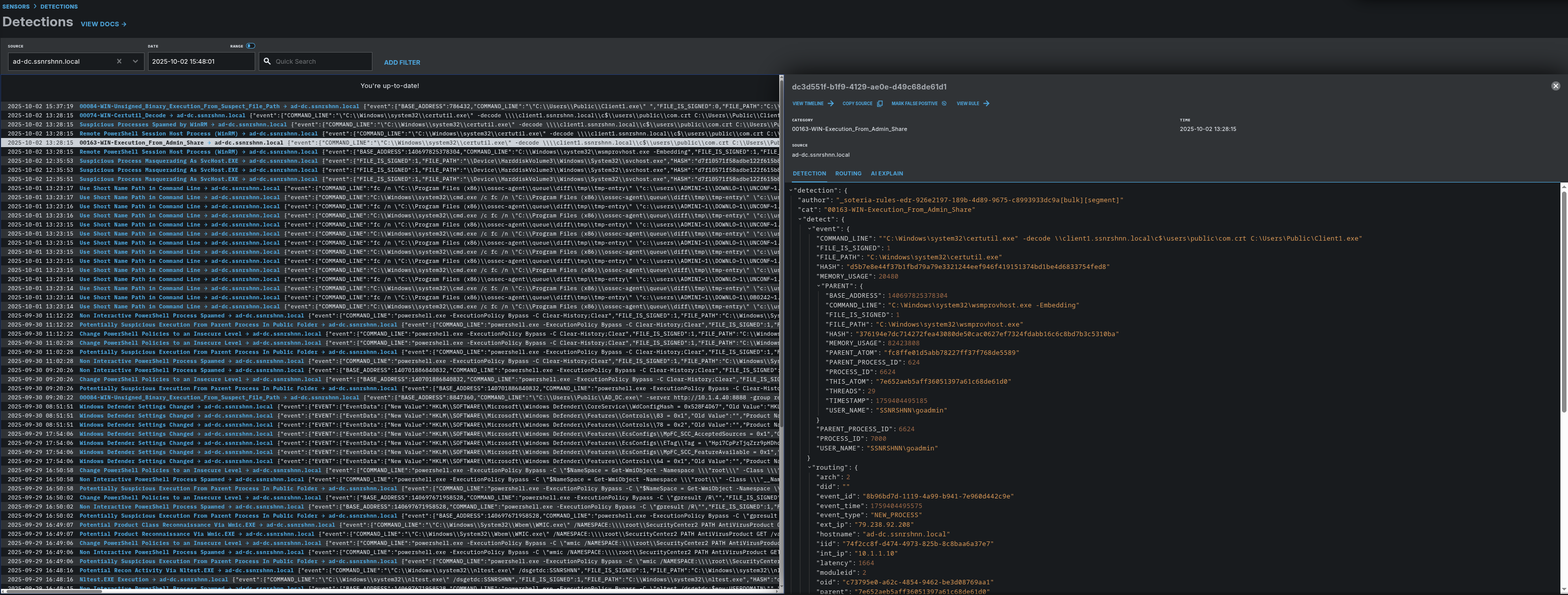Close the detection detail panel
The height and width of the screenshot is (595, 1568).
tap(1555, 86)
